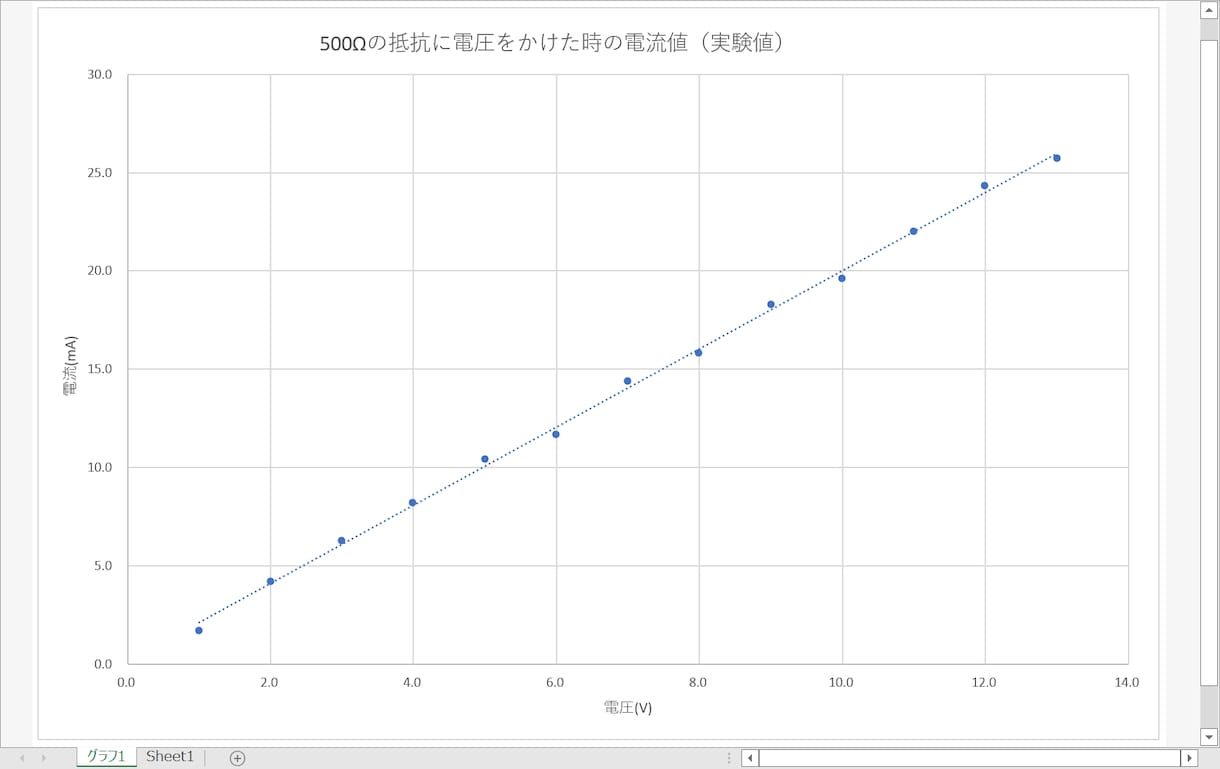Add a new sheet with the plus icon
Image resolution: width=1220 pixels, height=769 pixels.
[237, 758]
